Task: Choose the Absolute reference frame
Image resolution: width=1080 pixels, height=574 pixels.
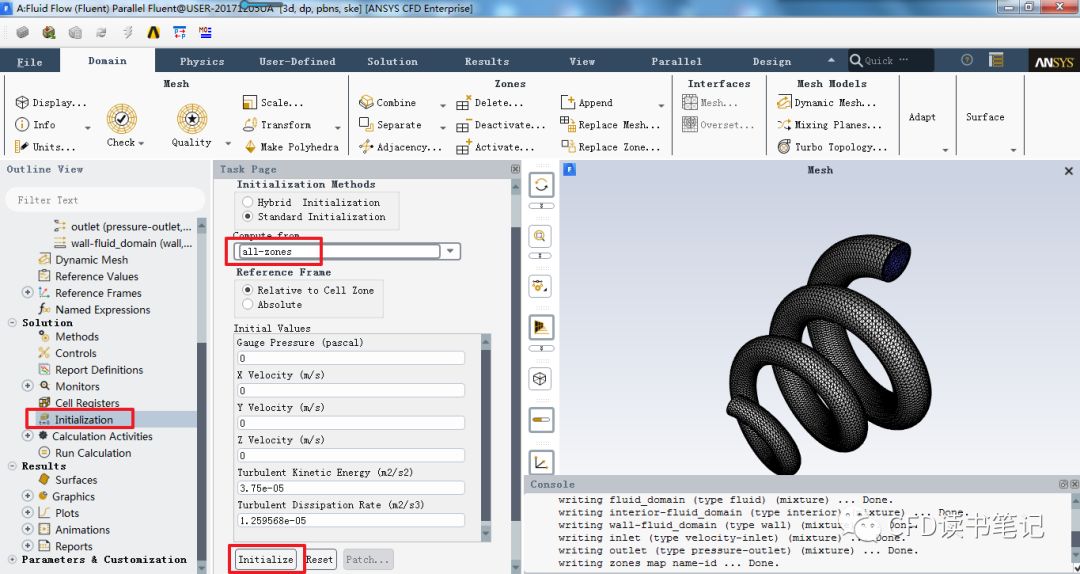Action: [x=247, y=305]
